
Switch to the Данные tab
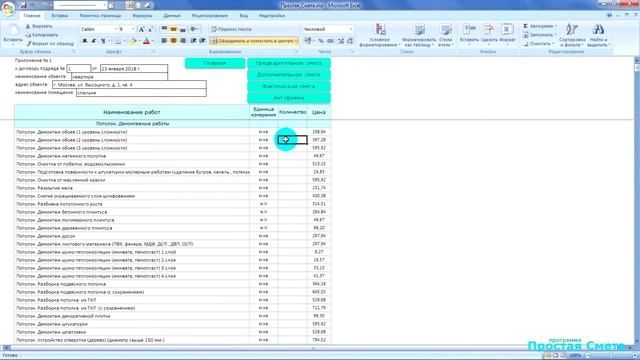[x=172, y=16]
